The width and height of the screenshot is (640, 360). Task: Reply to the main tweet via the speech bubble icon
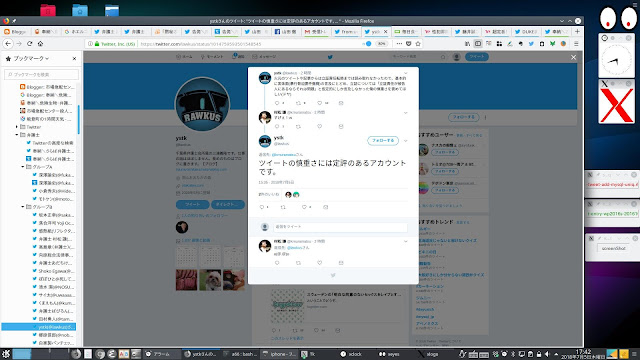[262, 207]
